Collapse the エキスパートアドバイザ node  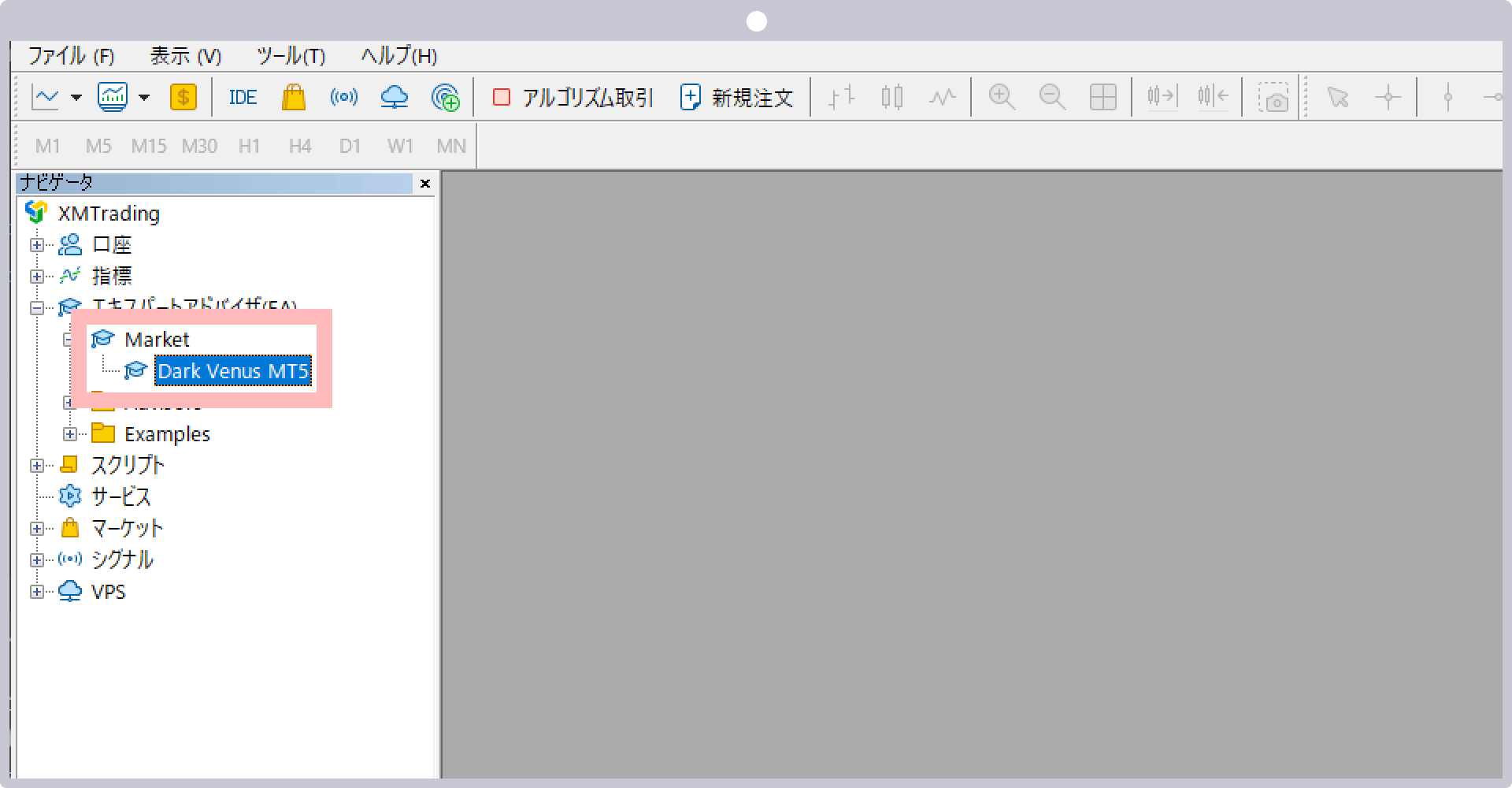(37, 308)
